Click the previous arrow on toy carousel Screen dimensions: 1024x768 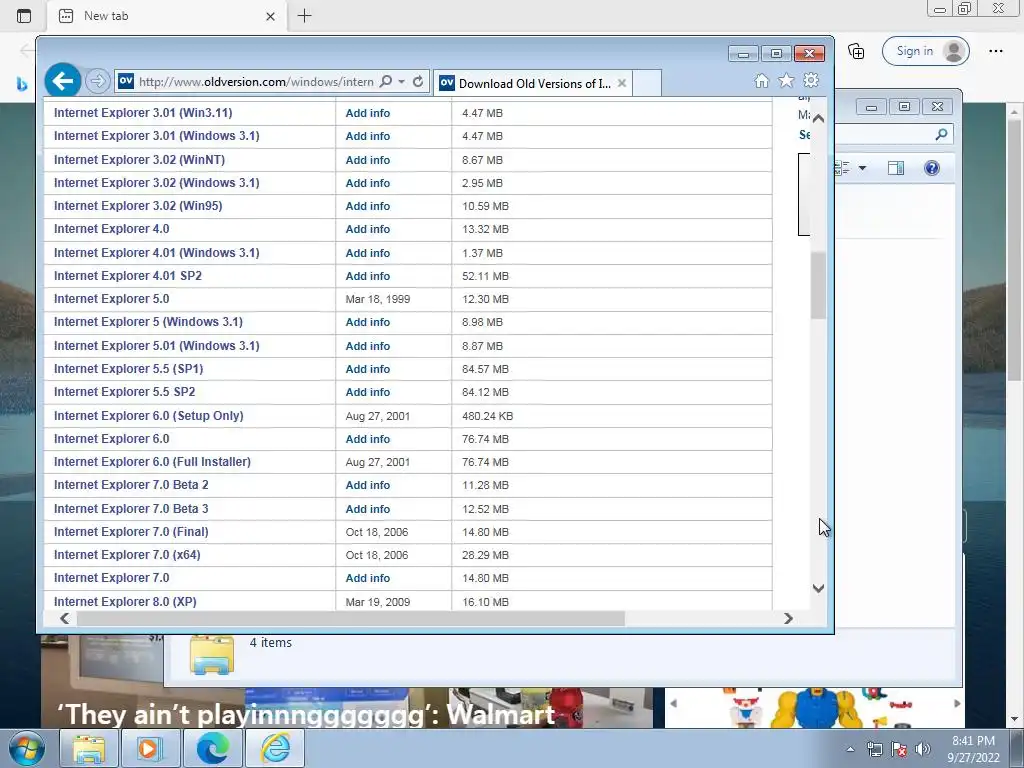pyautogui.click(x=673, y=703)
